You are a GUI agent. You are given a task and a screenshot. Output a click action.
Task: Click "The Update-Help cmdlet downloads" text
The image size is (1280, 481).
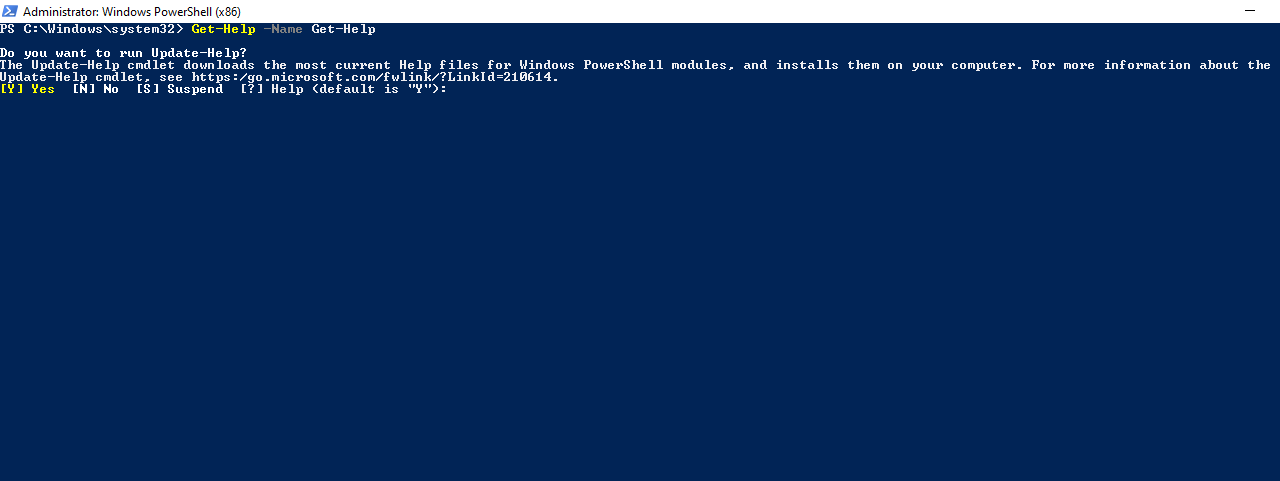pyautogui.click(x=127, y=65)
